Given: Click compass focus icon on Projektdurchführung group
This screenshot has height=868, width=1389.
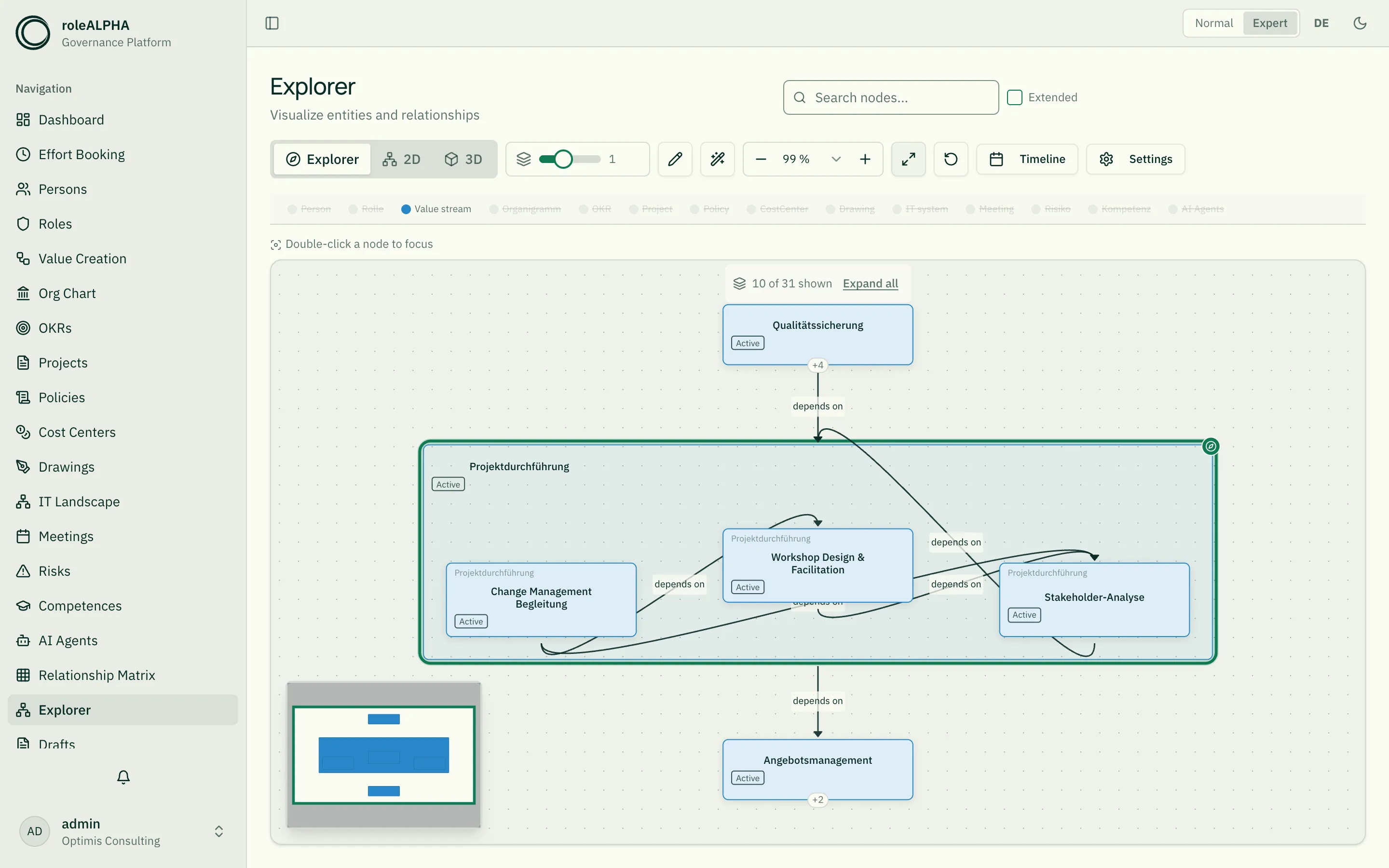Looking at the screenshot, I should [x=1211, y=446].
